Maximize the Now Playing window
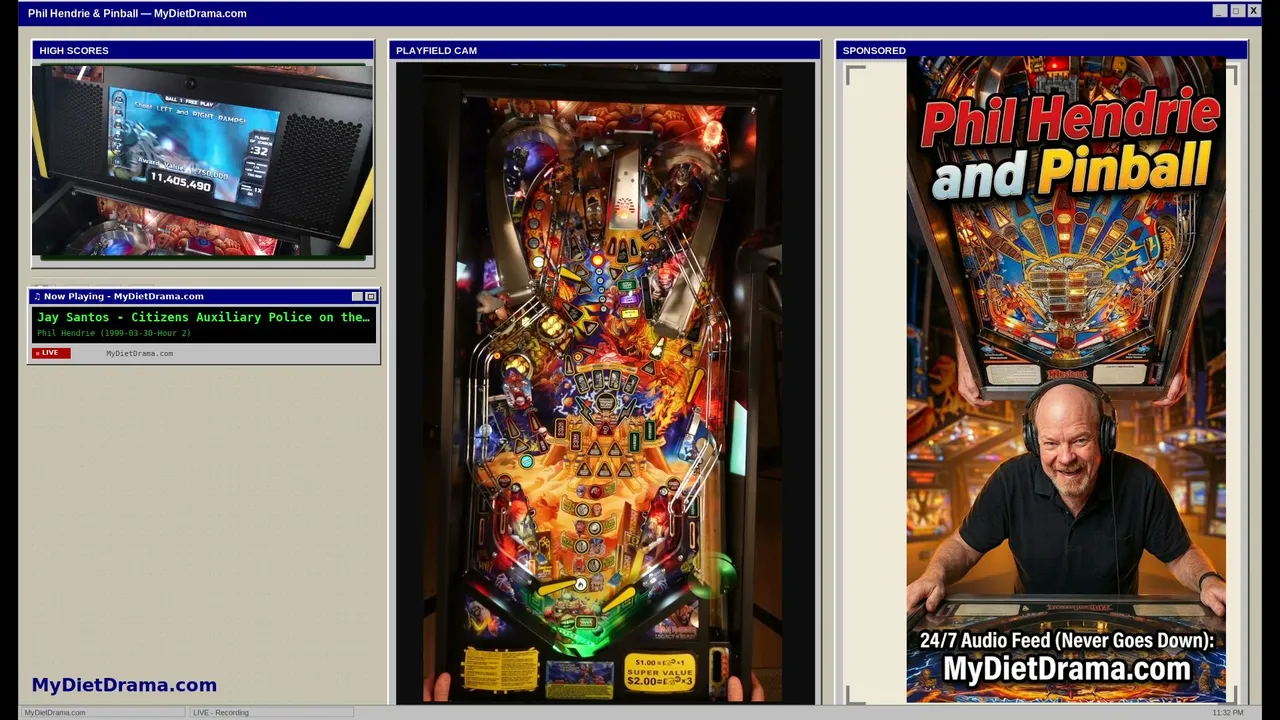This screenshot has height=720, width=1280. pyautogui.click(x=370, y=296)
